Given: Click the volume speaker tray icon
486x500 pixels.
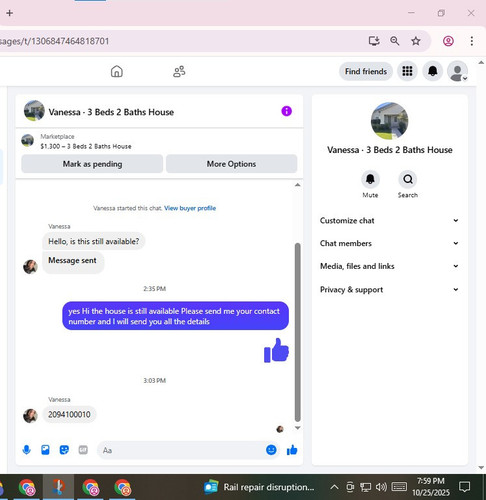Looking at the screenshot, I should pyautogui.click(x=381, y=487).
